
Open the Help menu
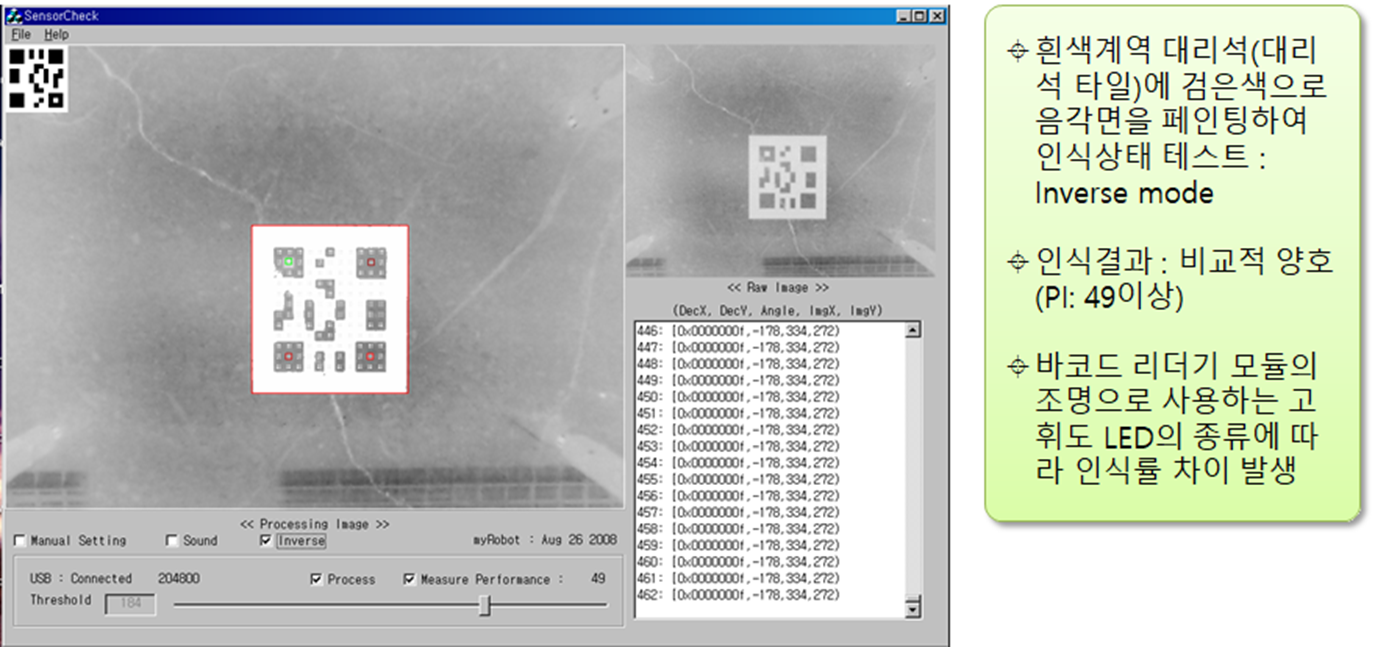click(56, 34)
